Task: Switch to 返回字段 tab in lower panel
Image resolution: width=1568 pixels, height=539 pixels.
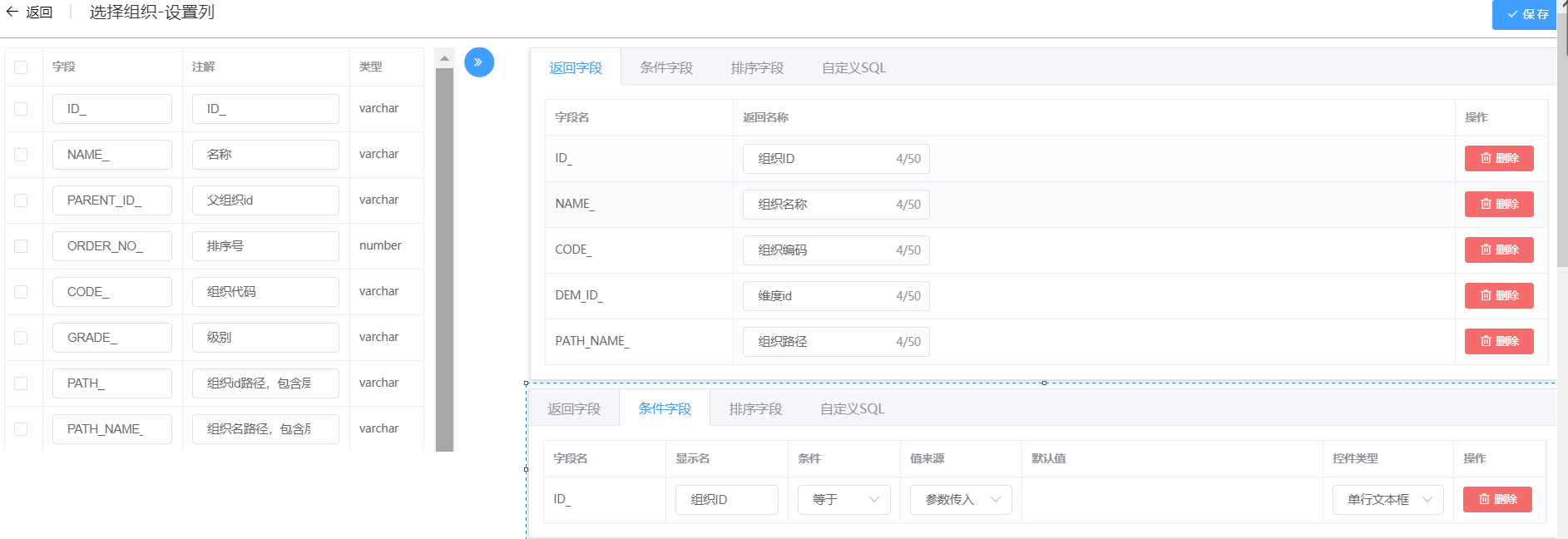Action: 574,409
